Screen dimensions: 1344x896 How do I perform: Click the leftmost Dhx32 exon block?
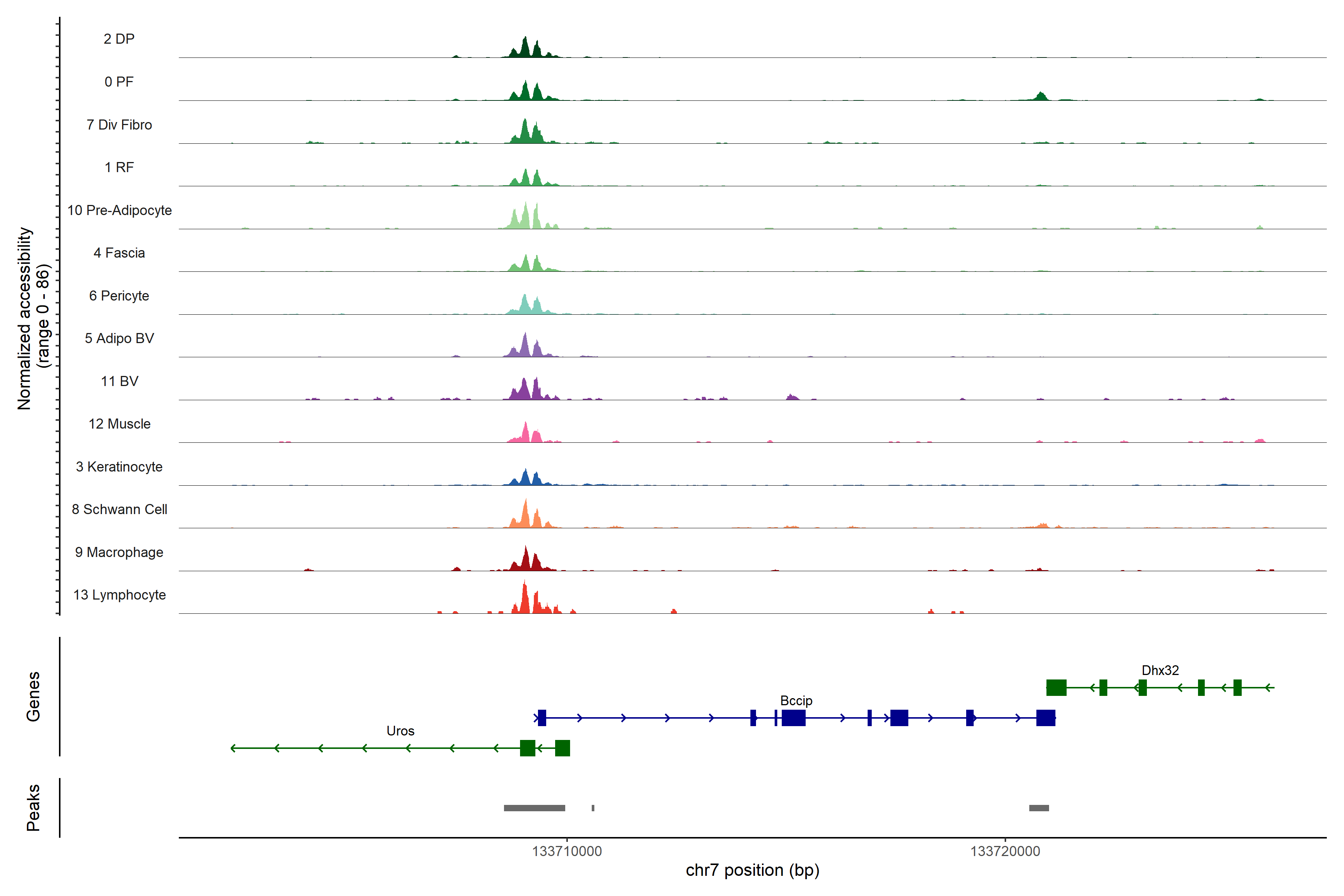1056,687
